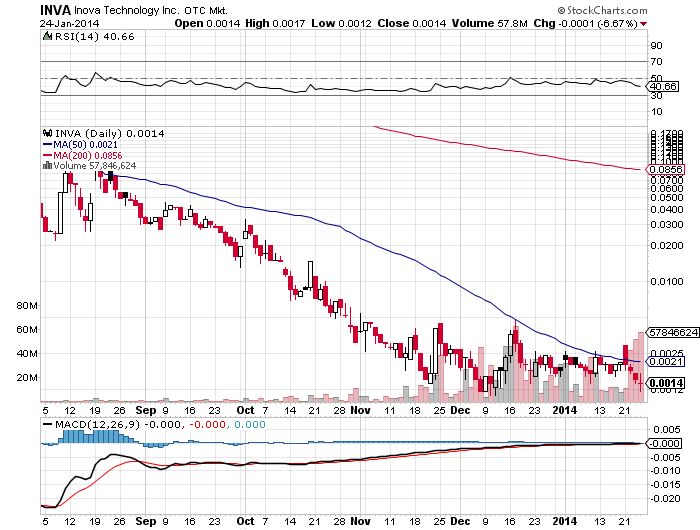
Task: Click the 0.0200 price axis label
Action: click(667, 246)
